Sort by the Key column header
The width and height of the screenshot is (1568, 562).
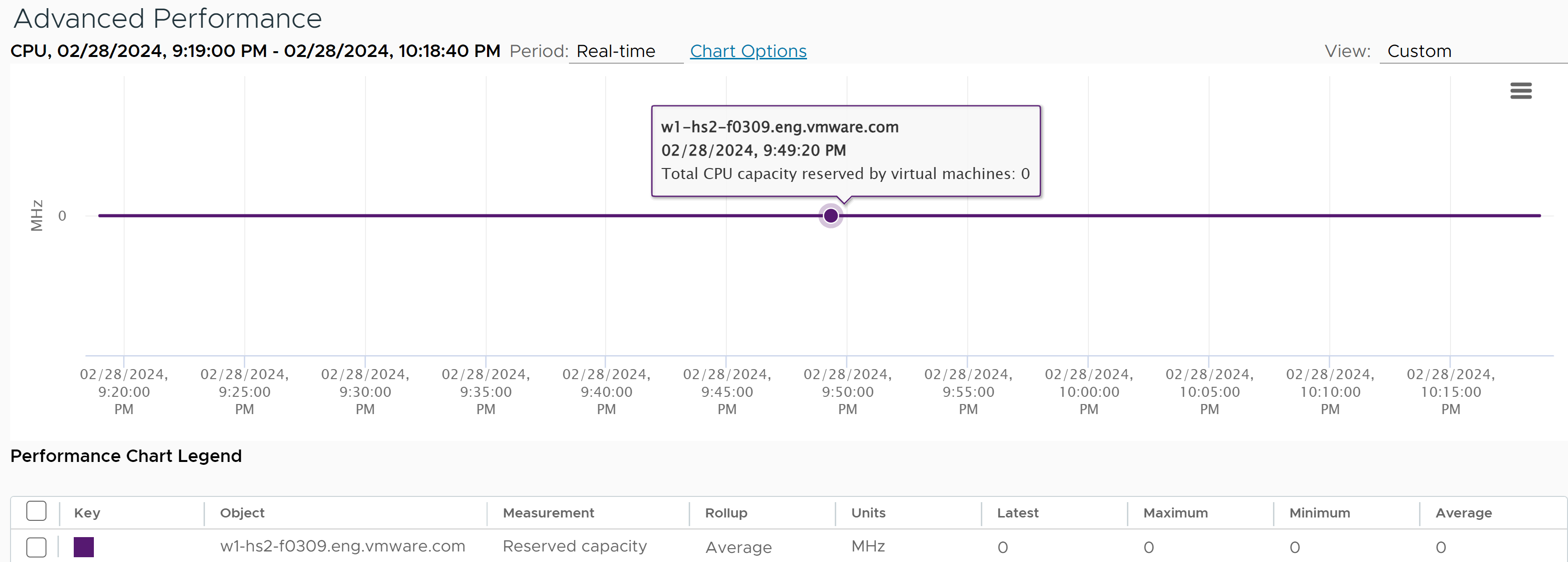[x=87, y=513]
